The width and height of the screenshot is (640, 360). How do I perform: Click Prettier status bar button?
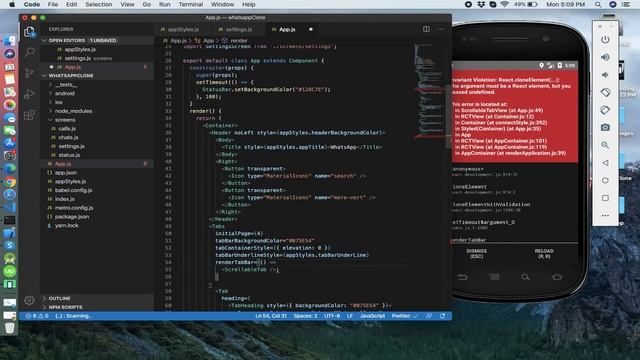click(x=404, y=316)
